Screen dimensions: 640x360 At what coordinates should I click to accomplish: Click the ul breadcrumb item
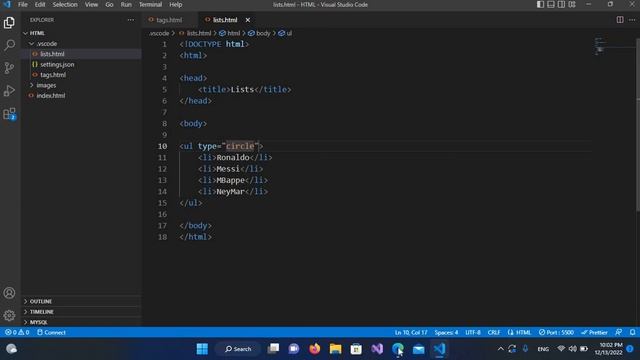pos(285,33)
